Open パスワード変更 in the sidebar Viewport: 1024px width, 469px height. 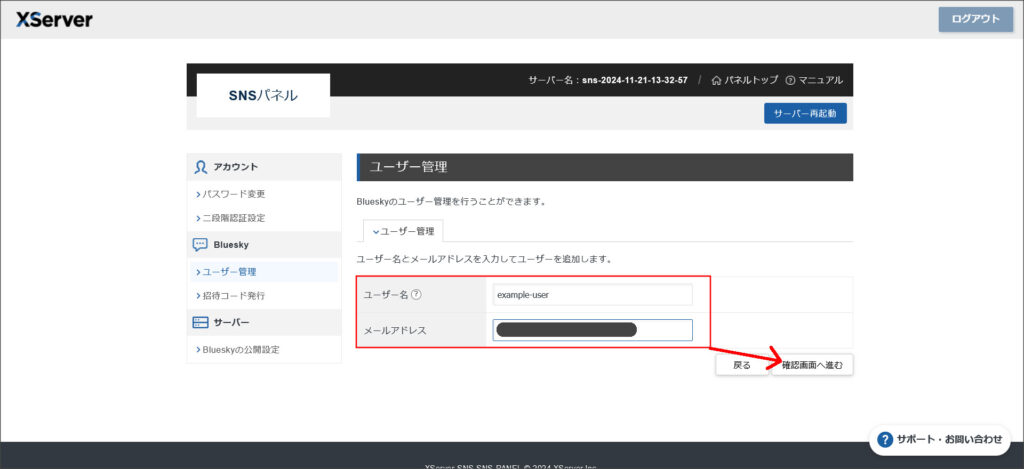(x=233, y=193)
